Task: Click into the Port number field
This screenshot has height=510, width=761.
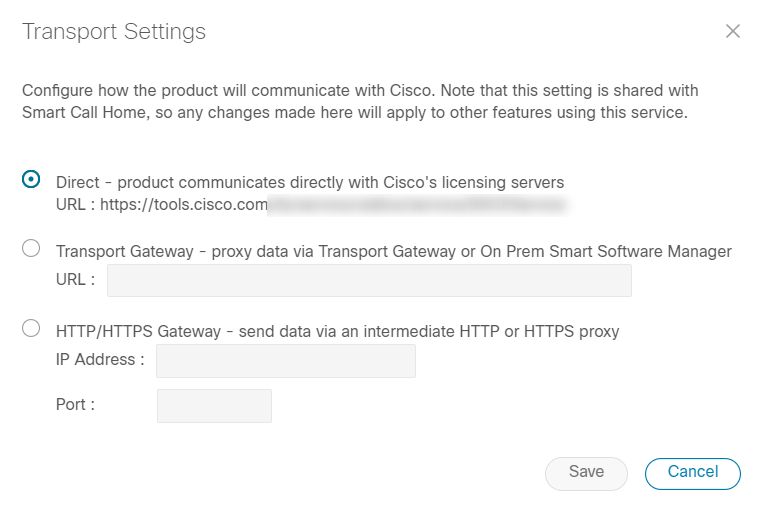Action: tap(214, 405)
